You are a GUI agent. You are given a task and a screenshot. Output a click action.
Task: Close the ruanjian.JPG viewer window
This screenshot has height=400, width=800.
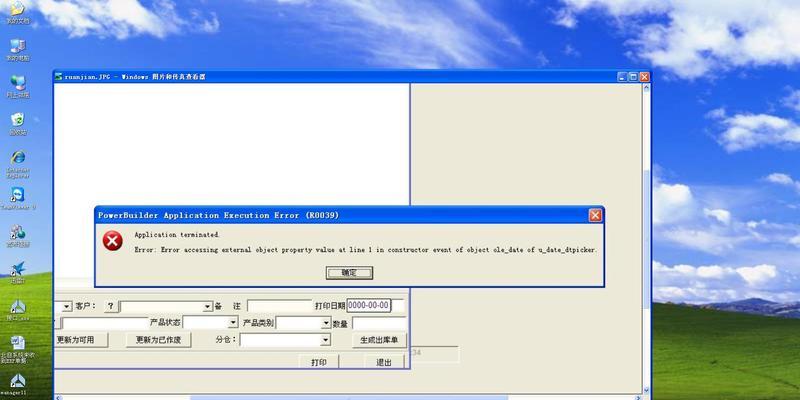[644, 77]
